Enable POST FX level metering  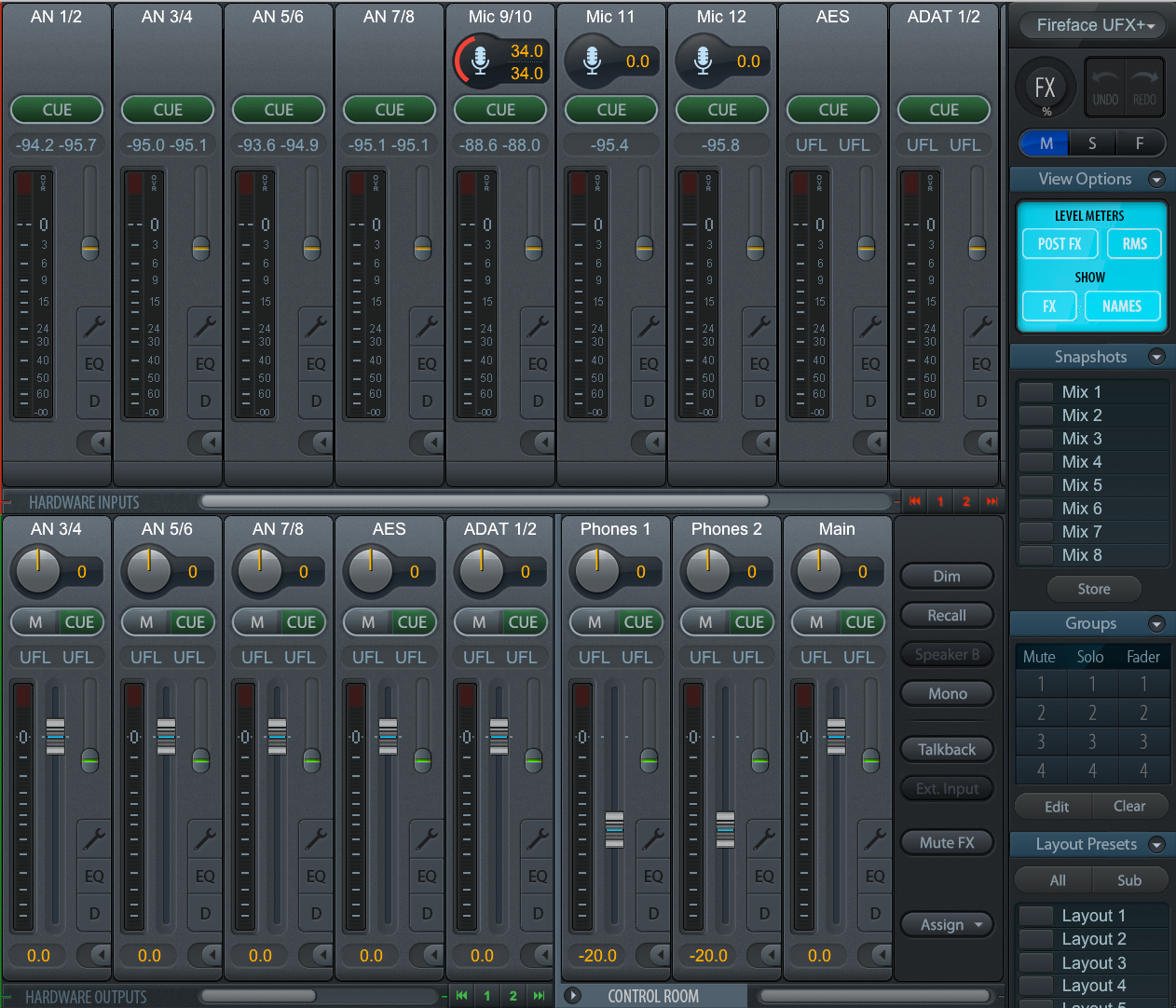(x=1060, y=243)
